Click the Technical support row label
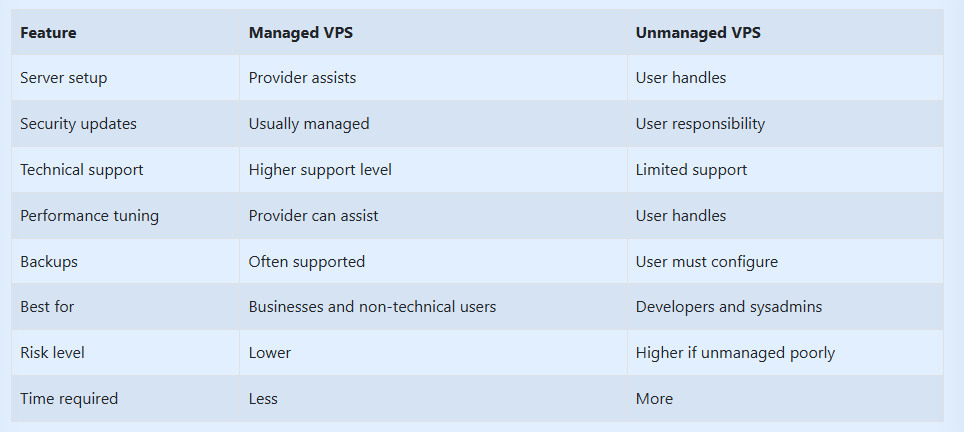 coord(82,170)
